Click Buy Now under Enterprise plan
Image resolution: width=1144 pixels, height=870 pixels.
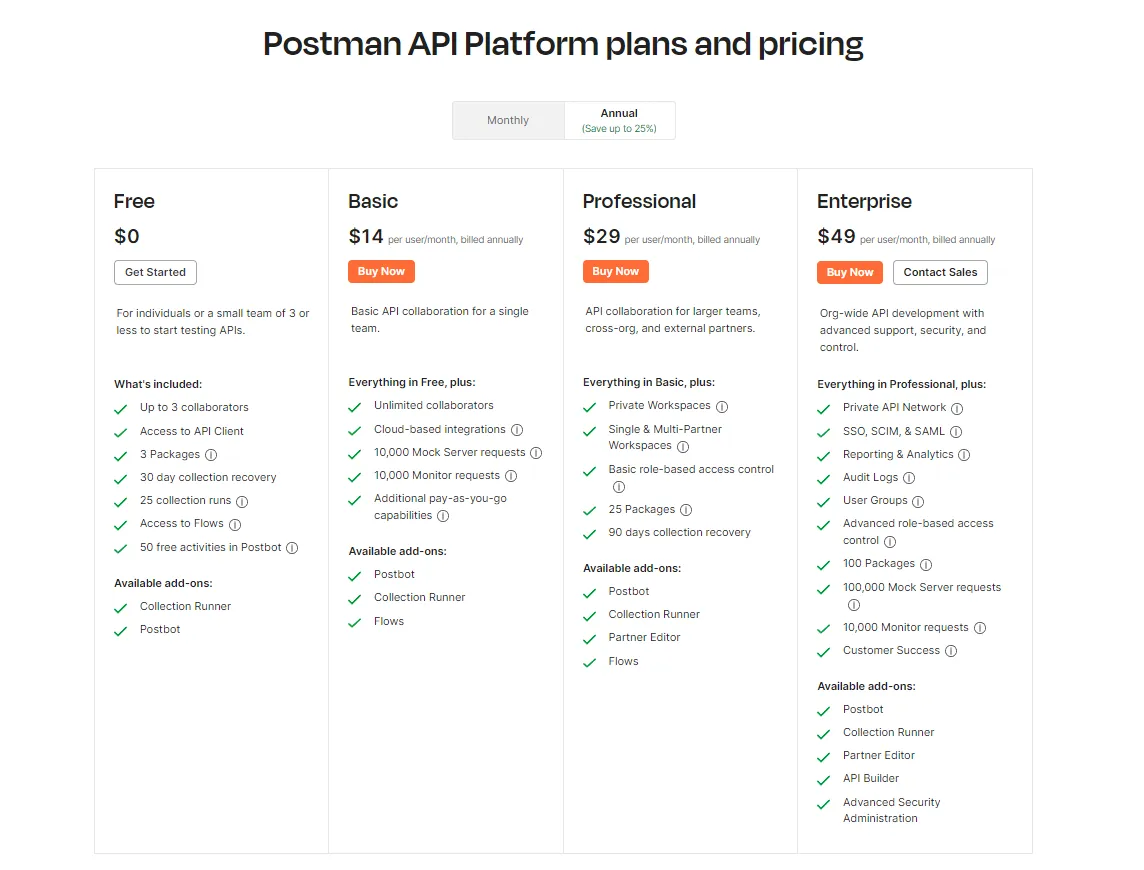pyautogui.click(x=850, y=272)
